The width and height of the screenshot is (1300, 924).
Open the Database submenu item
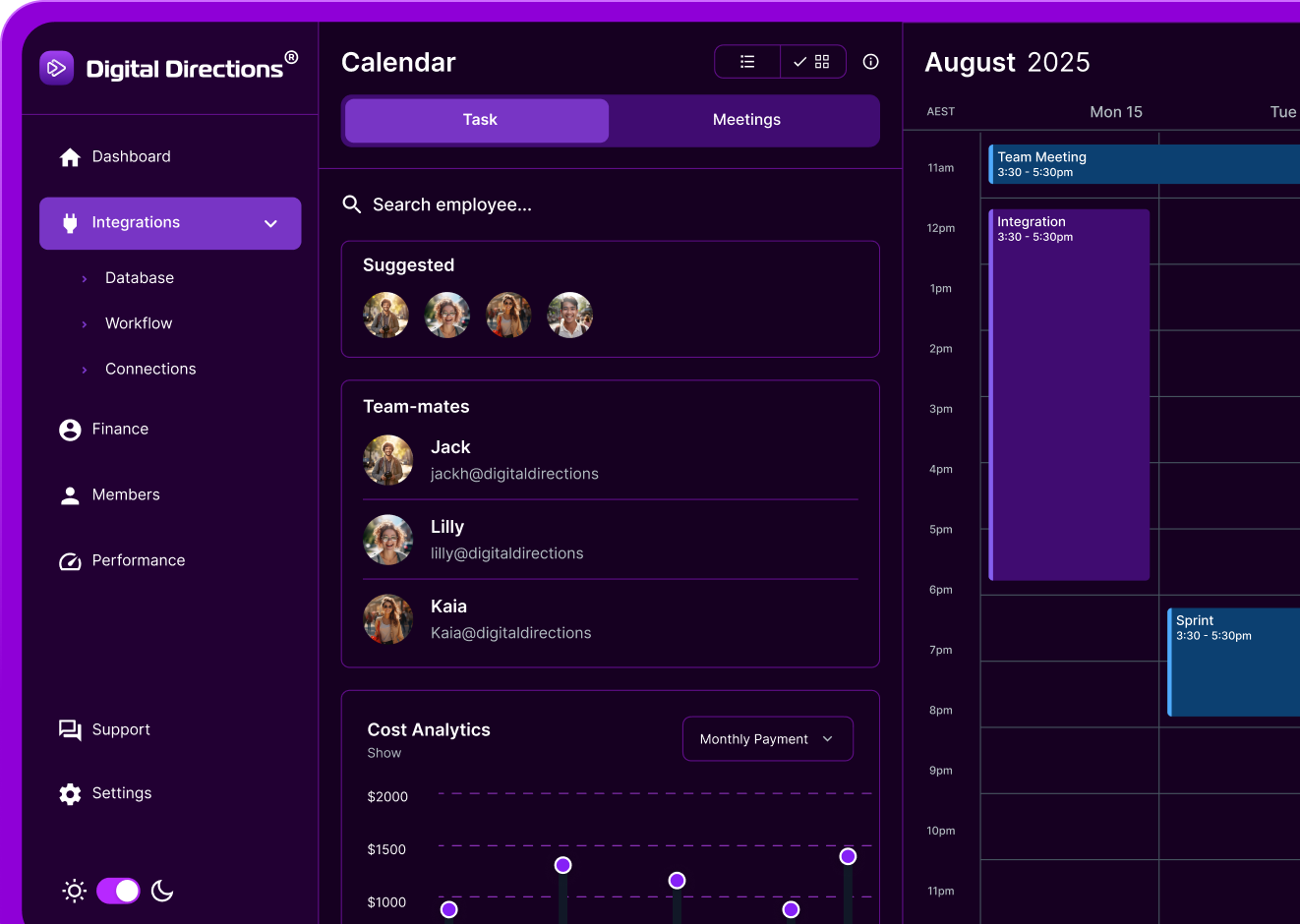pos(140,278)
